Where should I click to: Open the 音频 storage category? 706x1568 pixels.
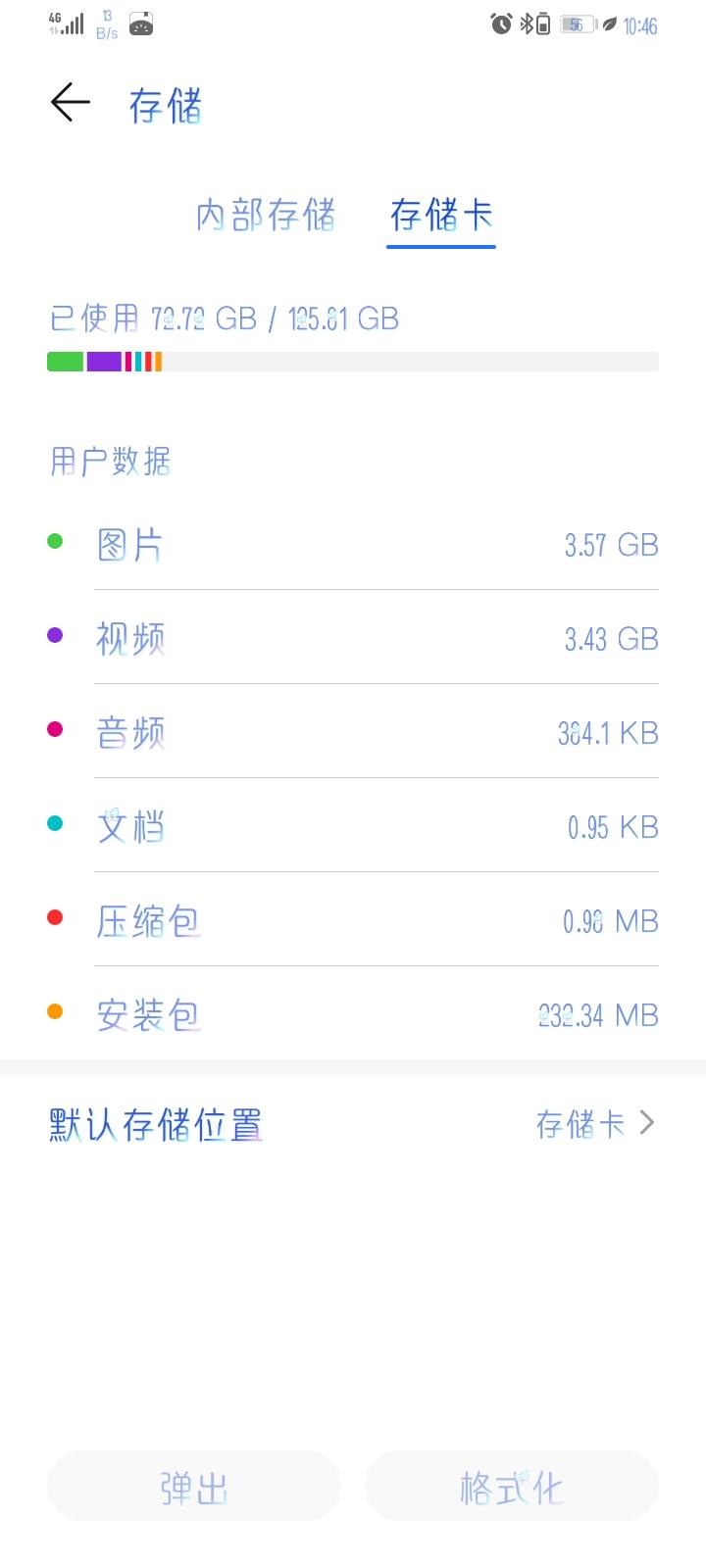(x=353, y=732)
